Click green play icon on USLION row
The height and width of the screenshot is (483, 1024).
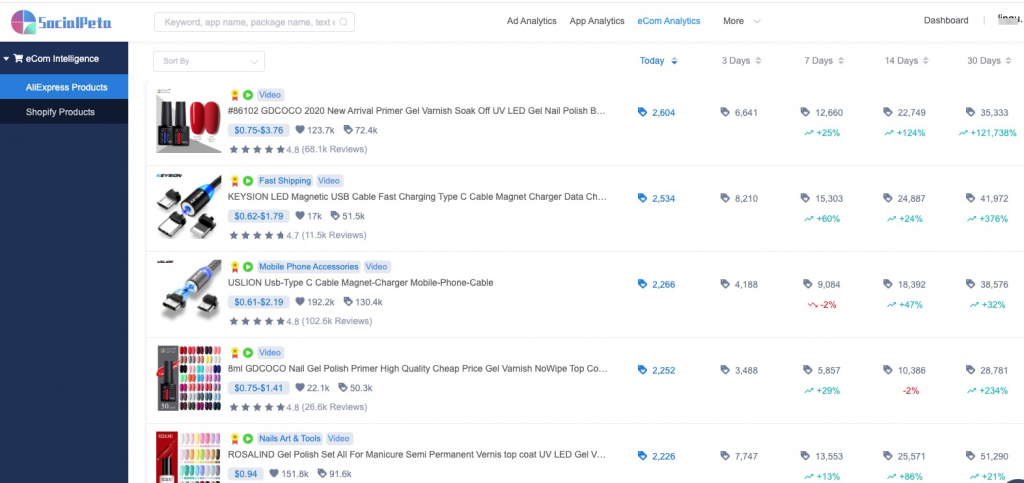coord(248,267)
